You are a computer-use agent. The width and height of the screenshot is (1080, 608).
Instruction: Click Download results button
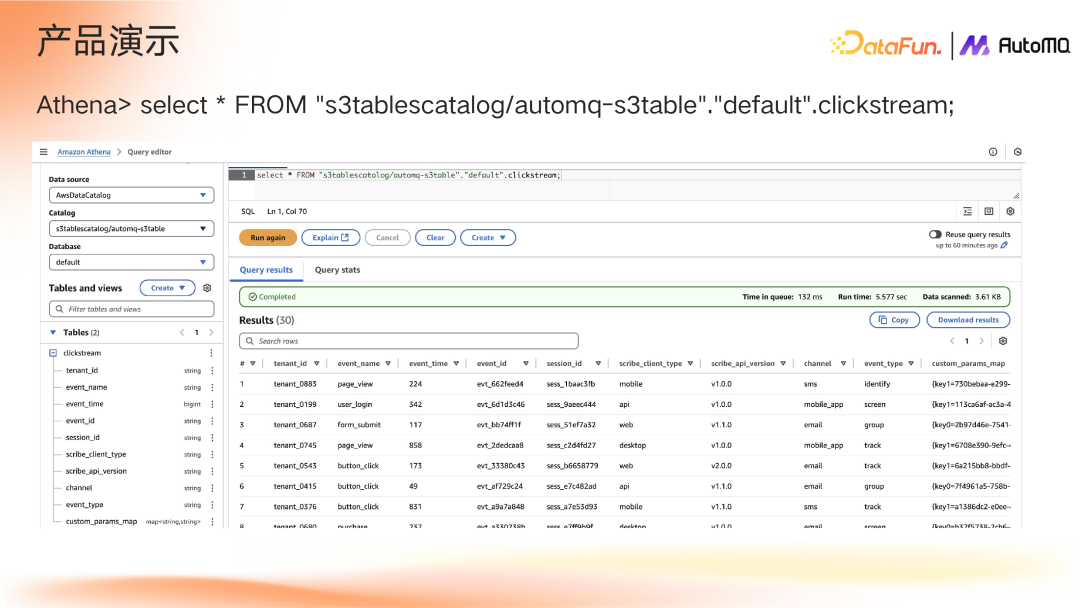tap(968, 319)
